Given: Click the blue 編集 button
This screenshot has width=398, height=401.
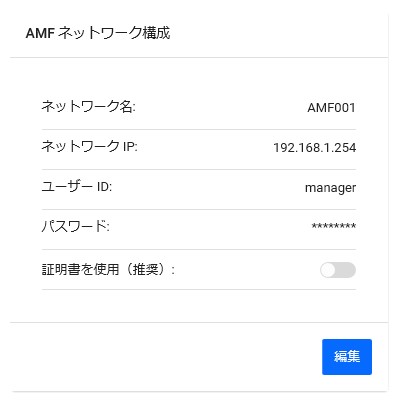Looking at the screenshot, I should point(347,357).
